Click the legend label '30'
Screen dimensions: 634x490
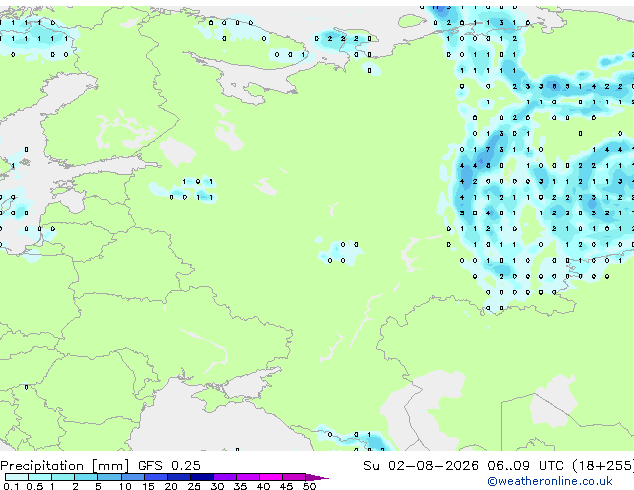coord(217,486)
